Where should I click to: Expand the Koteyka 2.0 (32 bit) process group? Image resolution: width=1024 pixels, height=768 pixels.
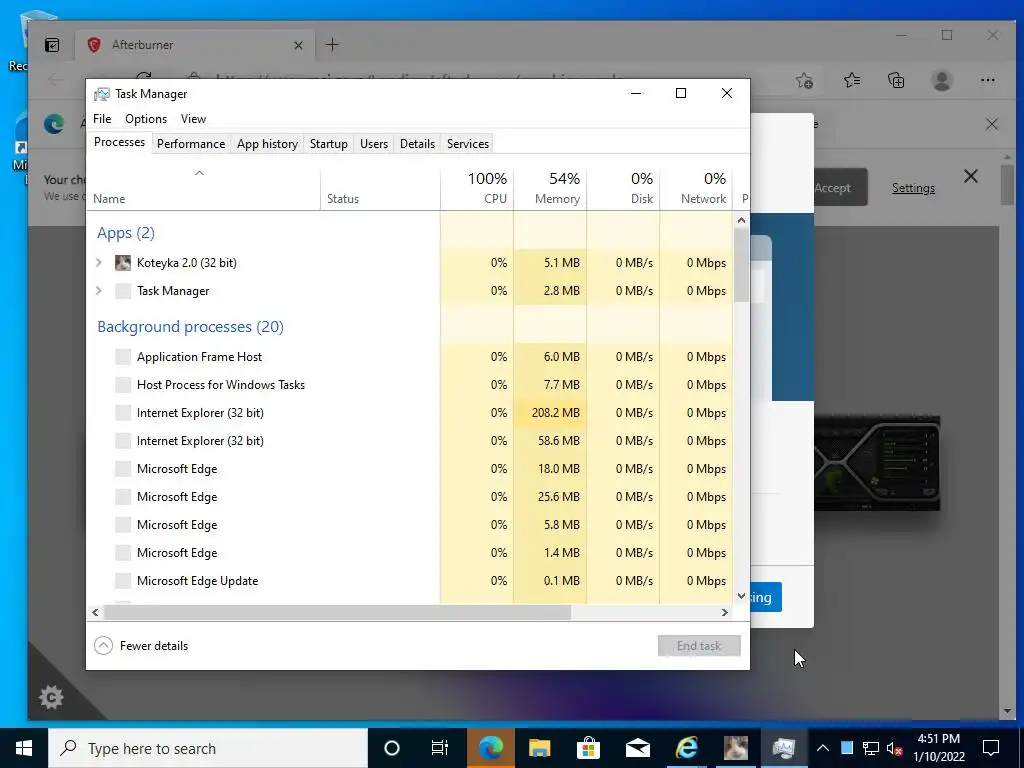point(99,263)
